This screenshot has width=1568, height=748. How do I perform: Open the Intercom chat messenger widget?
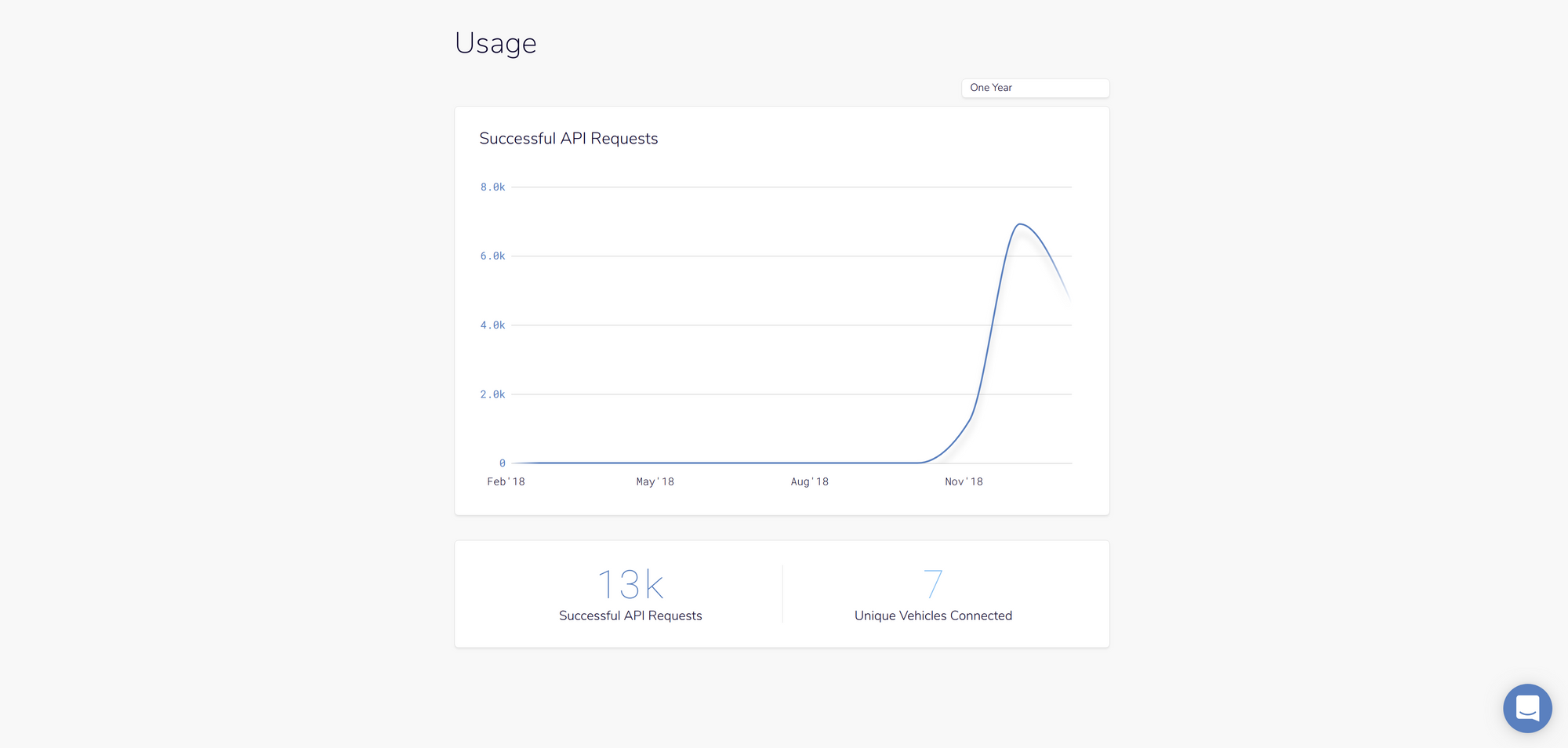(x=1527, y=708)
